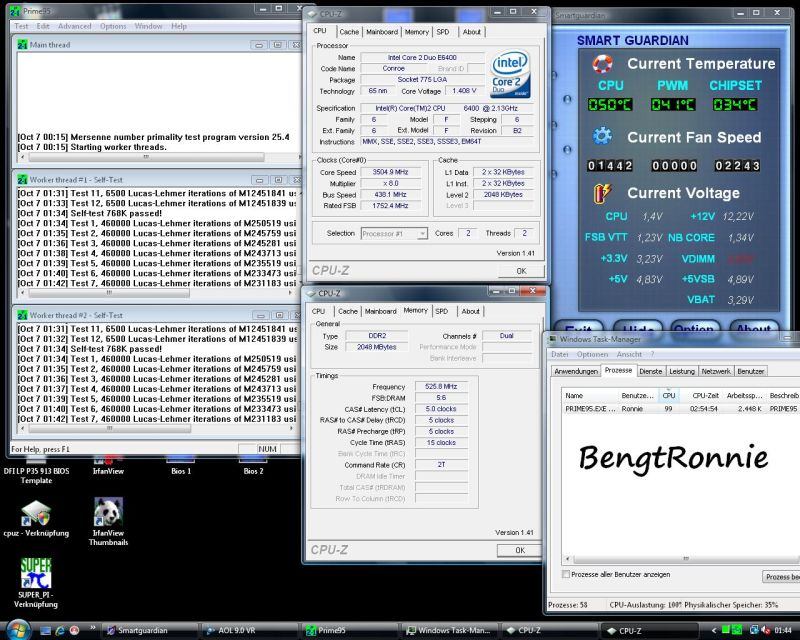Viewport: 800px width, 640px height.
Task: Click the gear fan speed icon in Smart Guardian
Action: coord(603,136)
